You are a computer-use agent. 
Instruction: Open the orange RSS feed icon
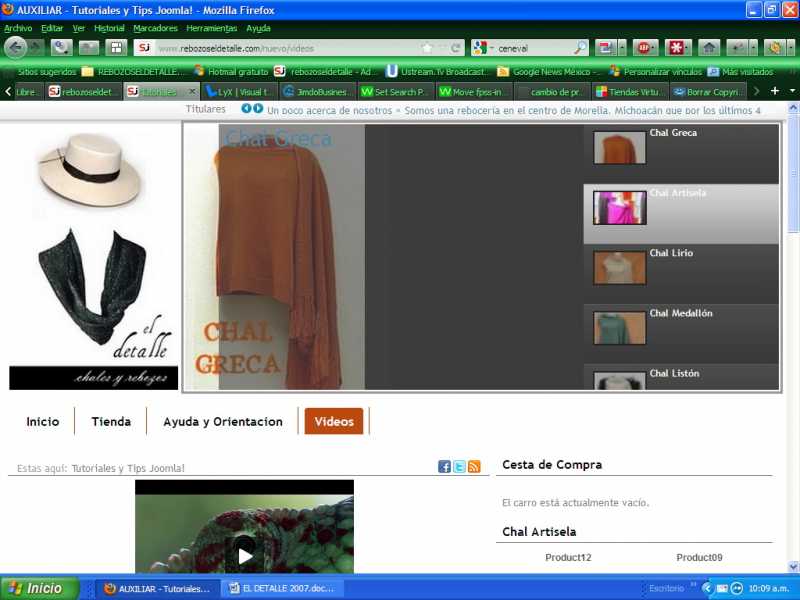474,466
